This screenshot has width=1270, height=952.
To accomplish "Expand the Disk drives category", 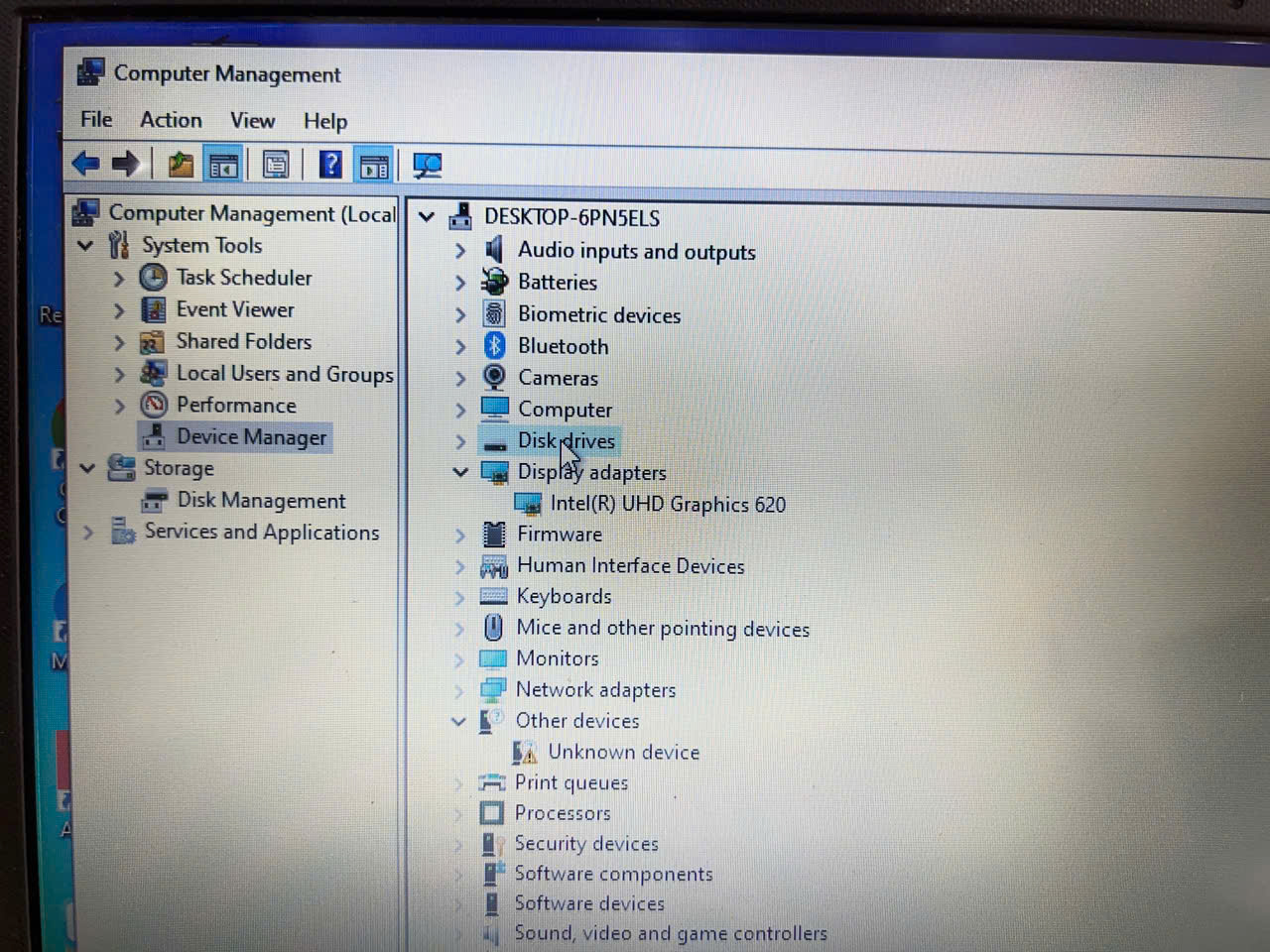I will (460, 441).
